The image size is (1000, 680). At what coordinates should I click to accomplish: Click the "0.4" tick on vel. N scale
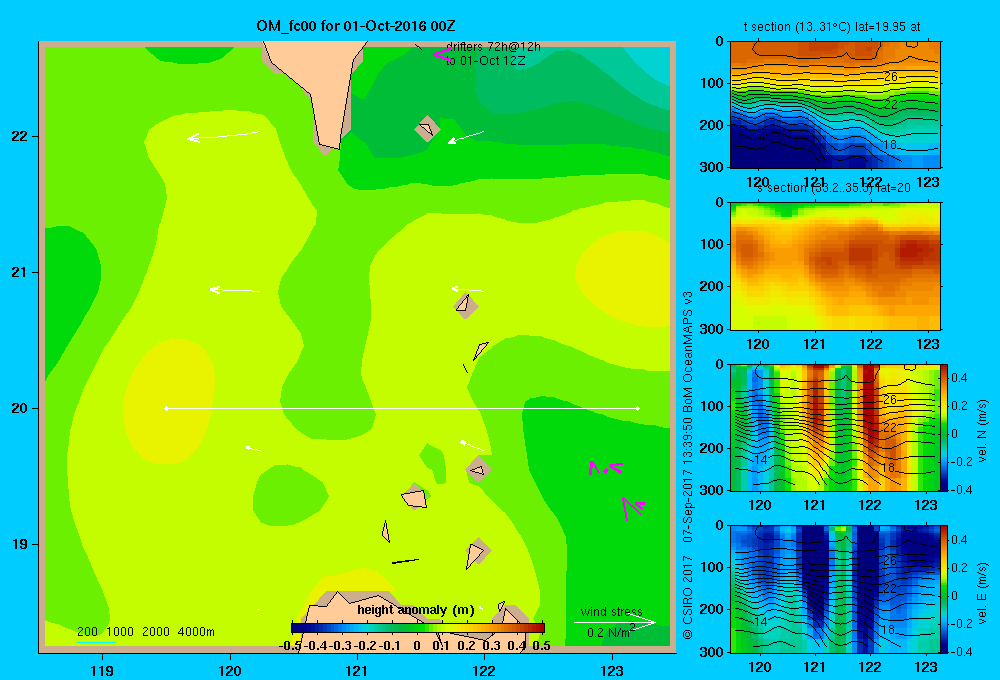960,377
